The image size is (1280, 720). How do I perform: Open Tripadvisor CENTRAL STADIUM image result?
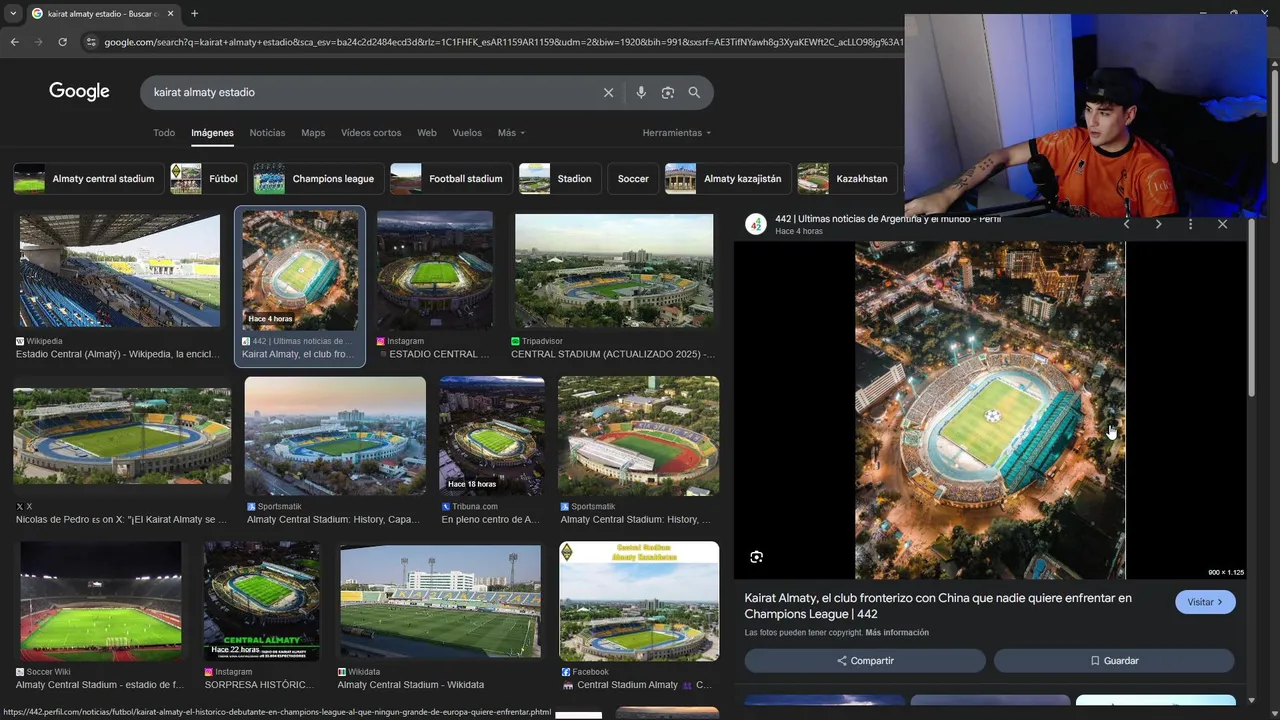pos(614,270)
